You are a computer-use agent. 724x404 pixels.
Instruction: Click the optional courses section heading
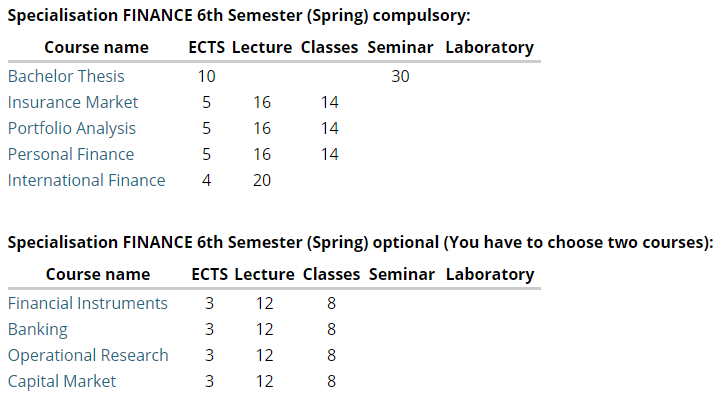(360, 242)
